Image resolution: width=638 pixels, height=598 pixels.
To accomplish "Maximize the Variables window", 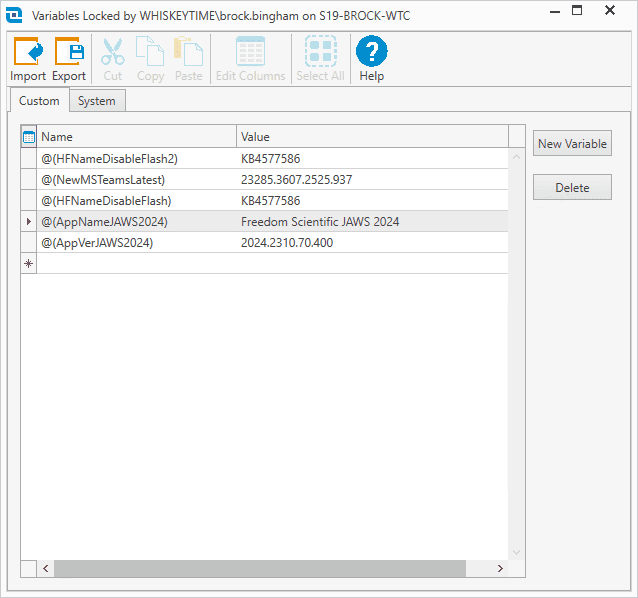I will pos(577,10).
